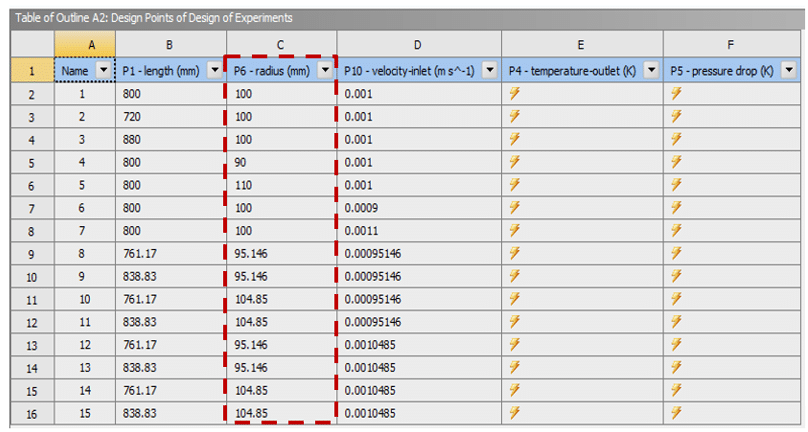This screenshot has height=432, width=808.
Task: Click the temperature-outlet lightning icon in design point 4 row
Action: pos(514,162)
